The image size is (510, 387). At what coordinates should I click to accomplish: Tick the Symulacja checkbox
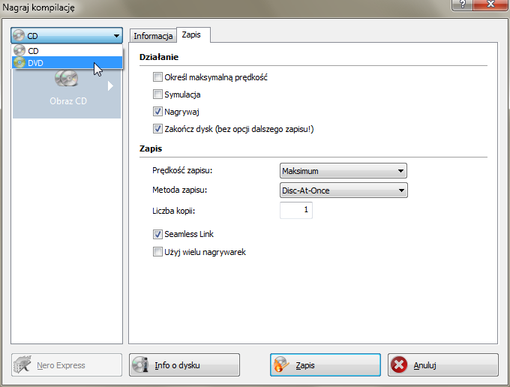click(x=158, y=94)
